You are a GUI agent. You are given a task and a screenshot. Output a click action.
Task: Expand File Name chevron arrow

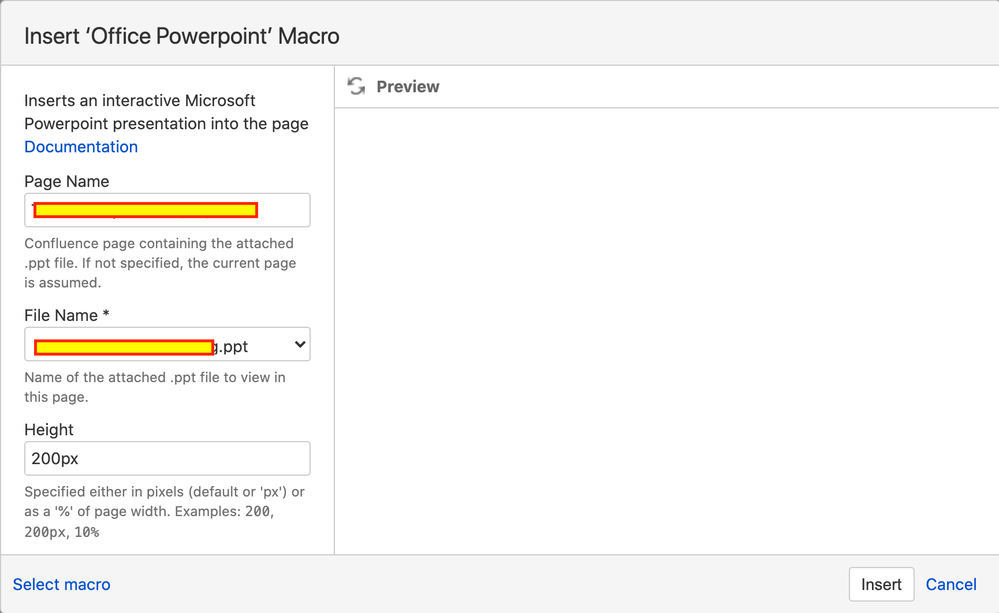tap(299, 344)
